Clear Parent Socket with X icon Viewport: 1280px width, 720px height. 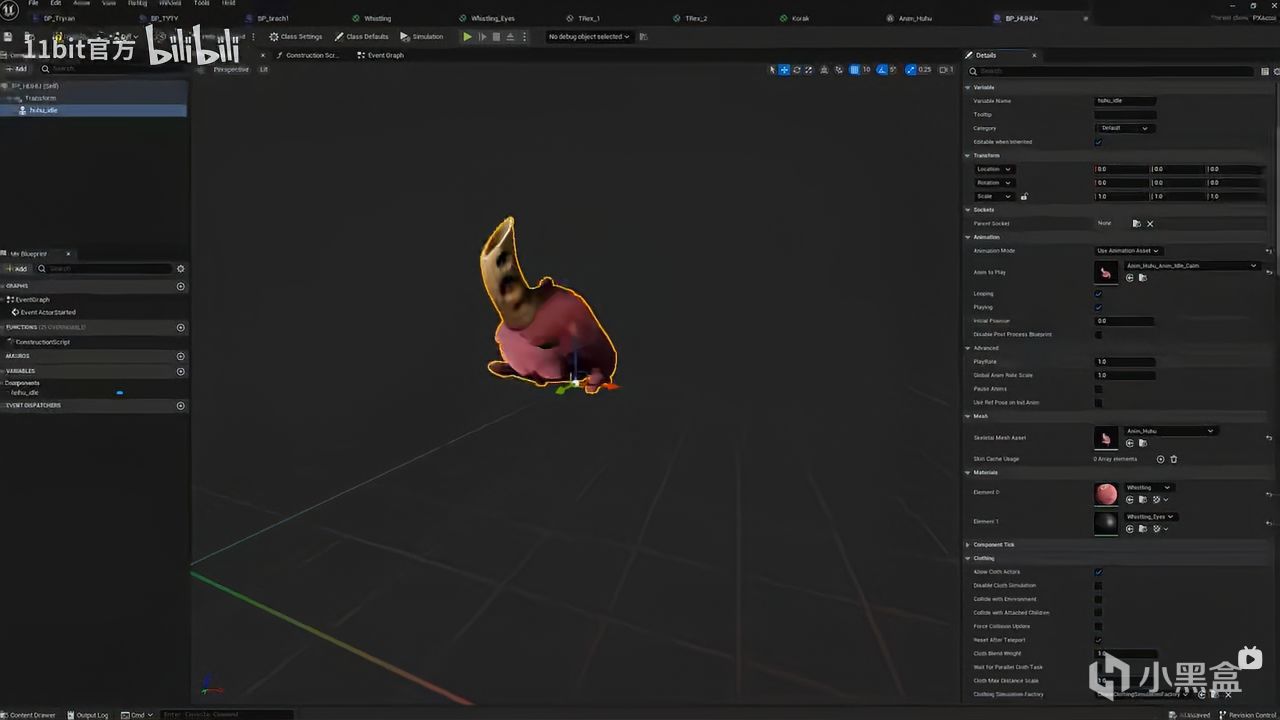[x=1150, y=224]
